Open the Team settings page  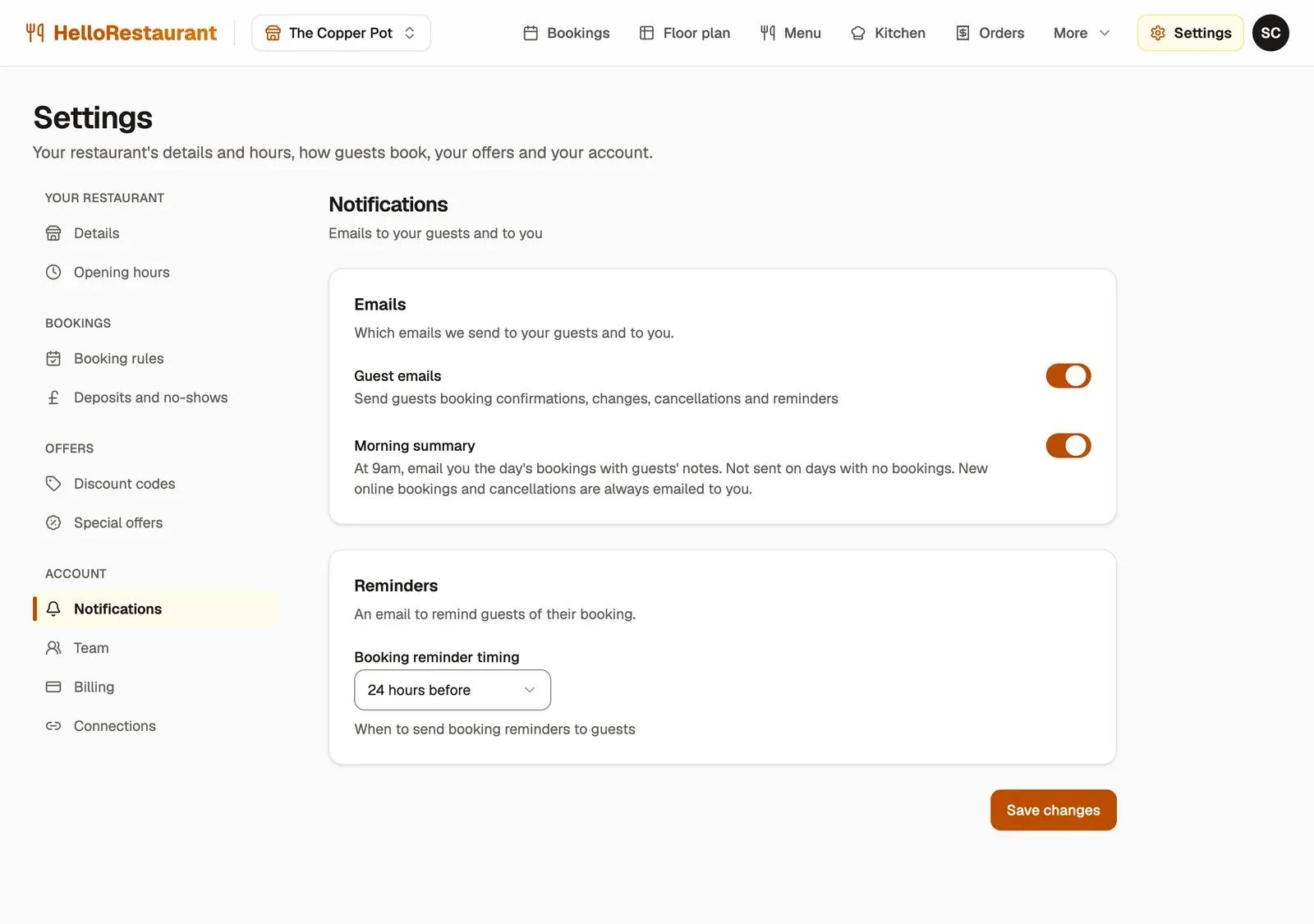click(156, 648)
